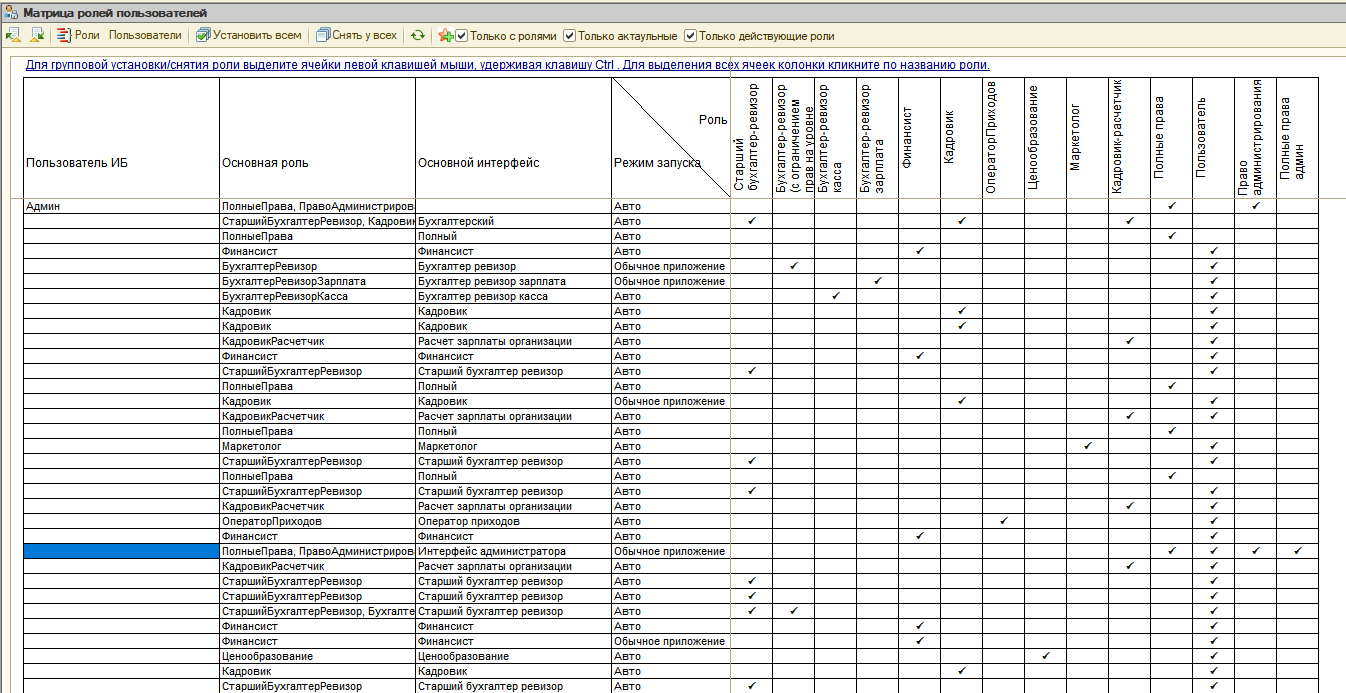Viewport: 1346px width, 693px height.
Task: Click the Снять у всех button
Action: [x=356, y=35]
